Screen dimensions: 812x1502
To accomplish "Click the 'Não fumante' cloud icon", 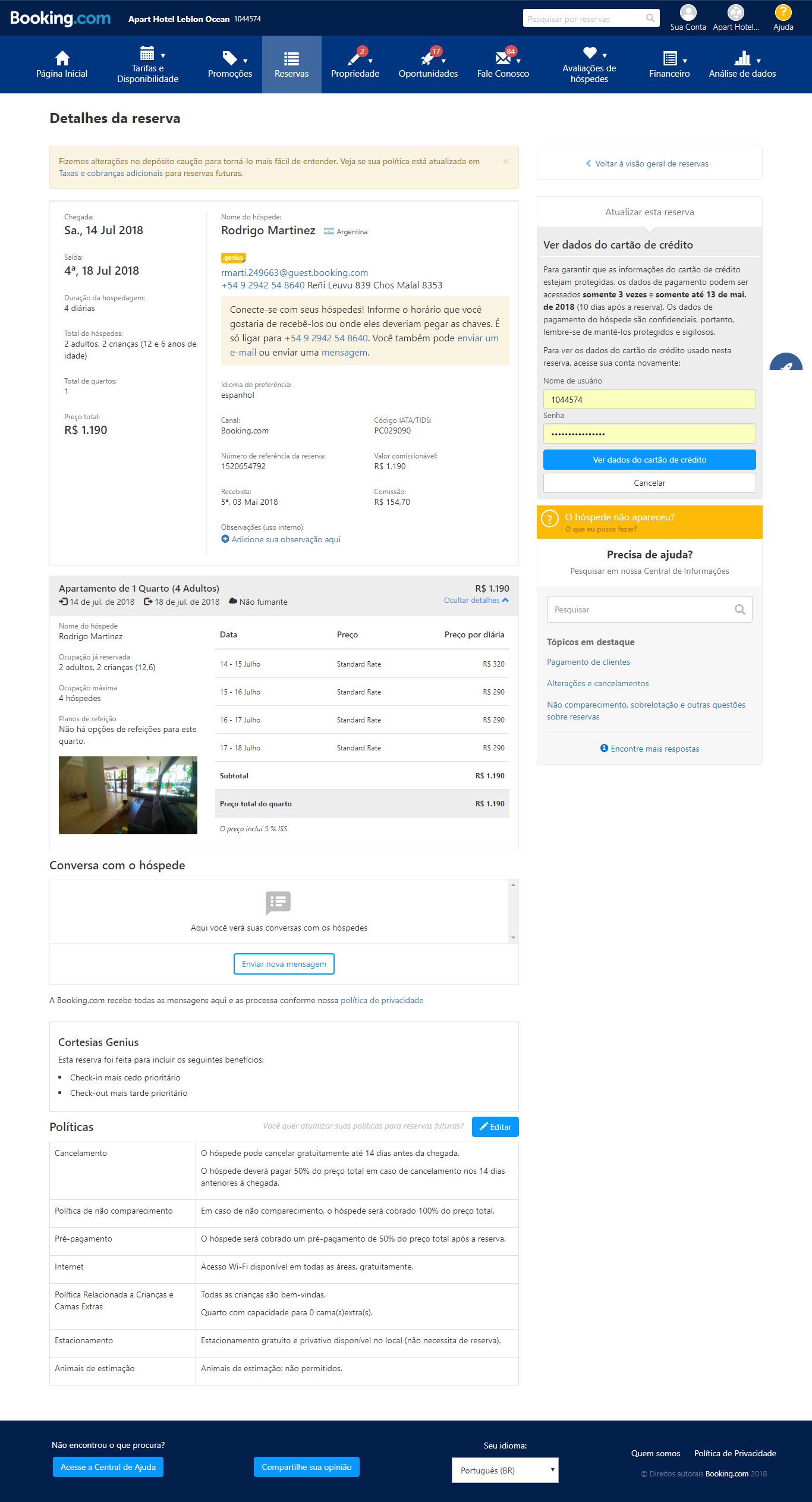I will [233, 601].
